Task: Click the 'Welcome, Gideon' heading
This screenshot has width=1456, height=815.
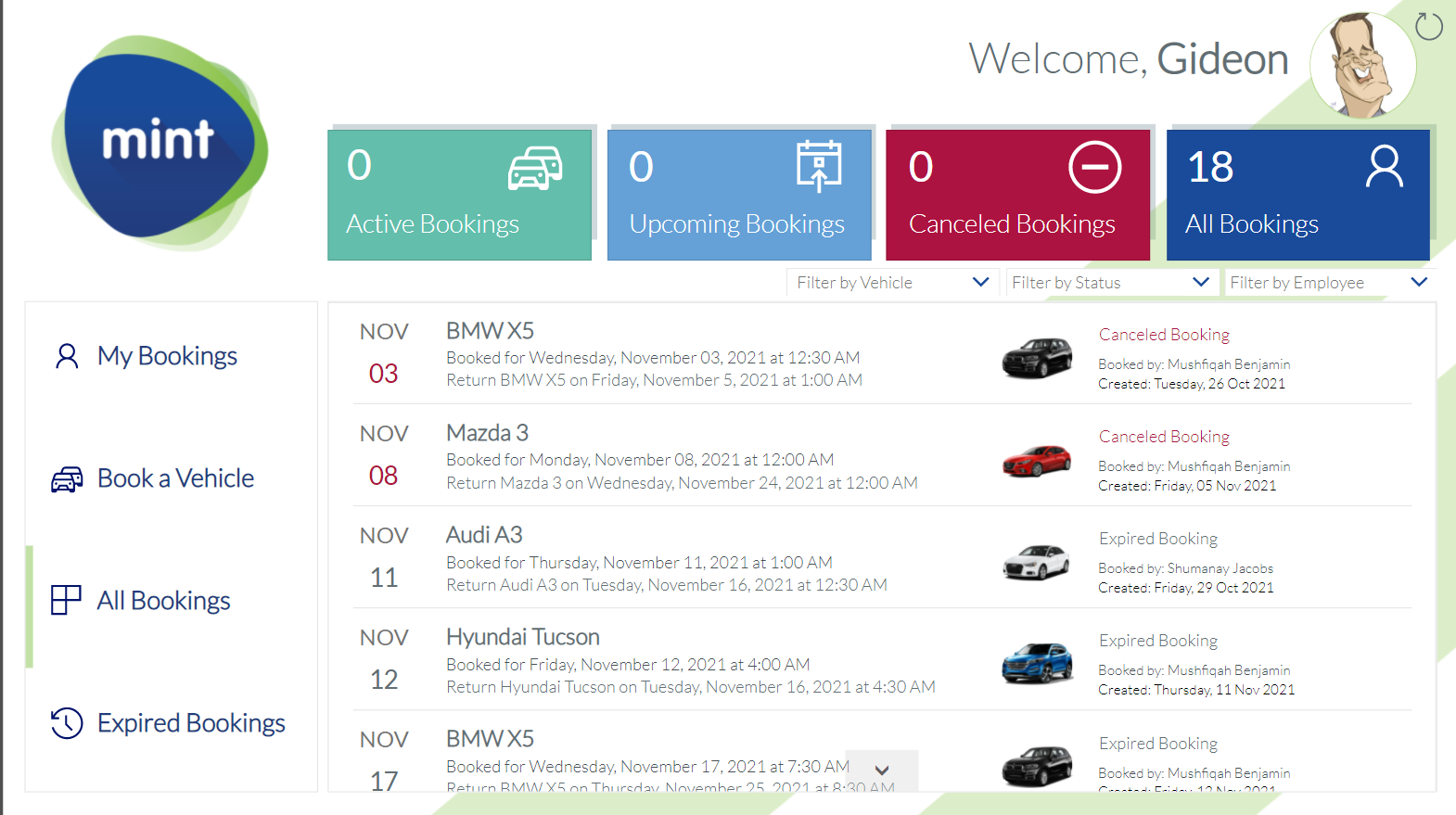Action: (1129, 59)
